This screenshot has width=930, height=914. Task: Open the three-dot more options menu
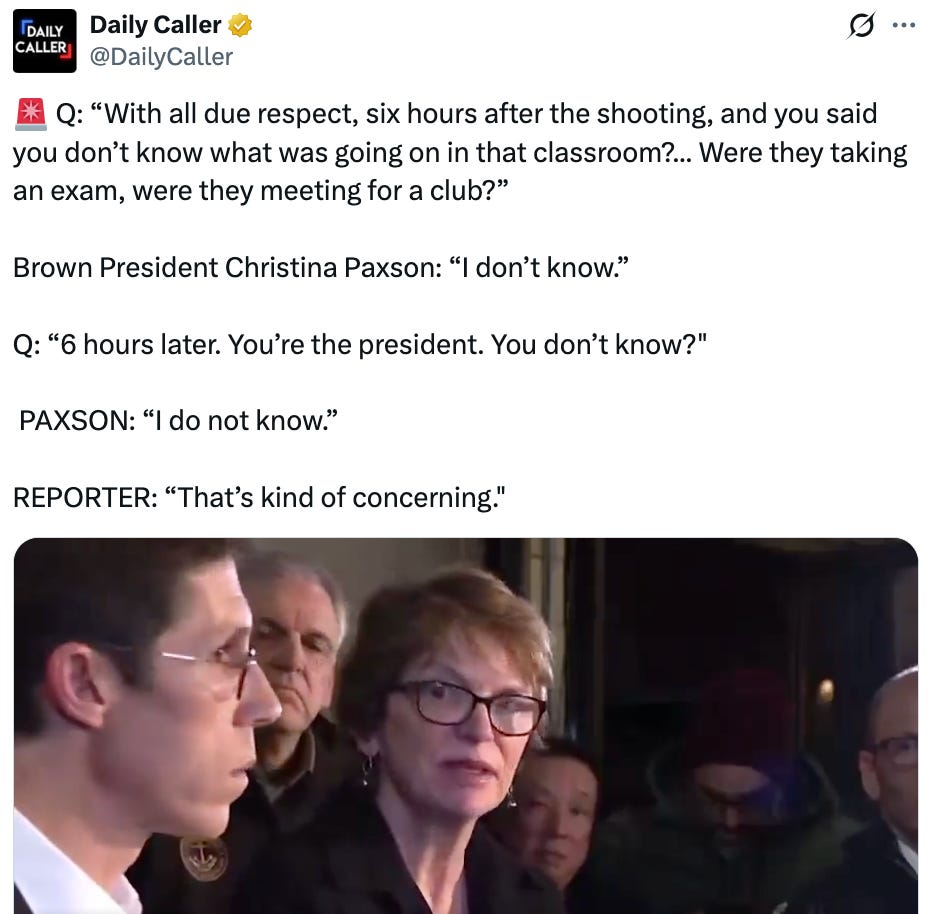click(904, 26)
